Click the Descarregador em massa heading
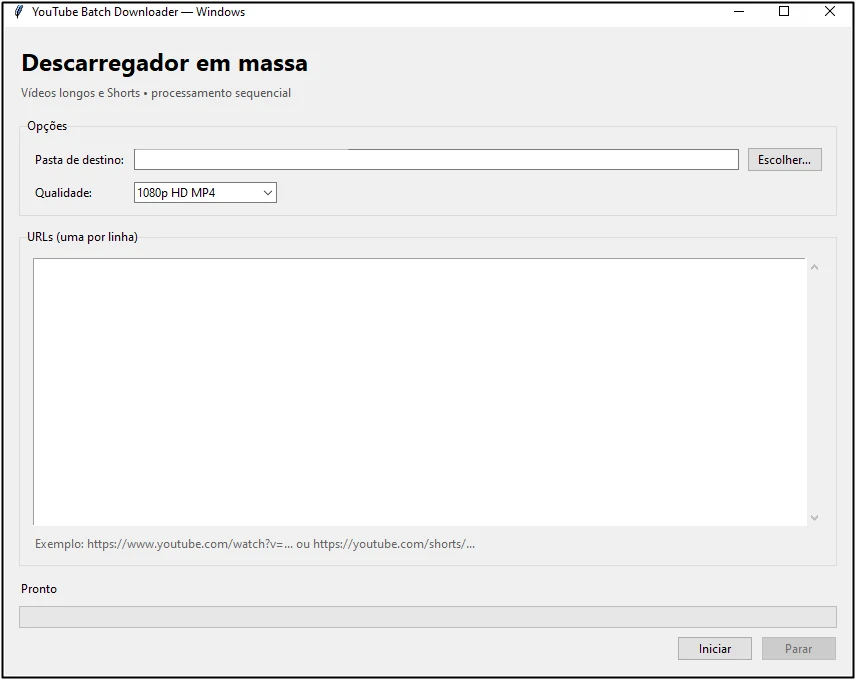The height and width of the screenshot is (680, 856). (164, 63)
